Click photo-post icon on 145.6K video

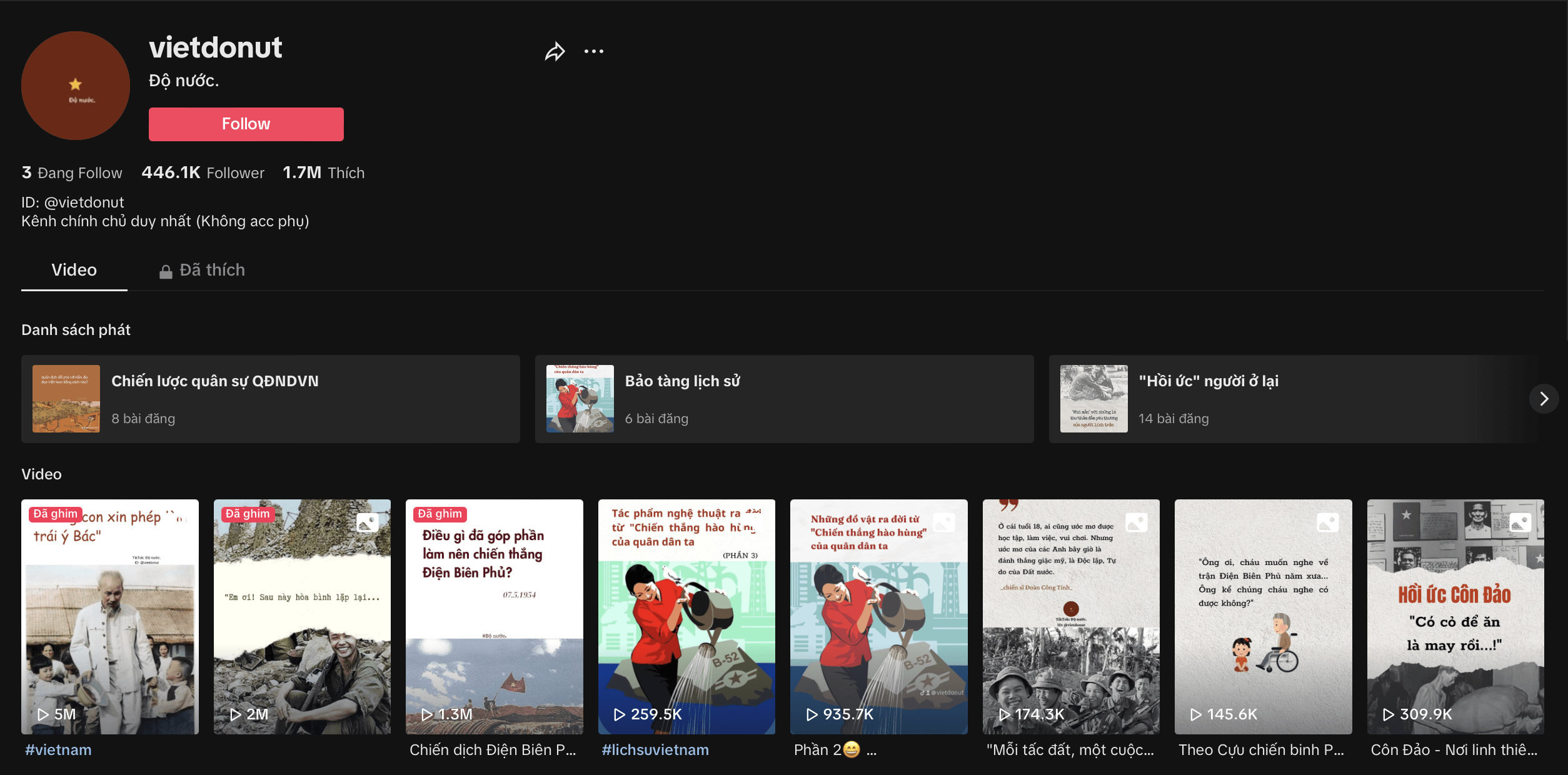1328,522
